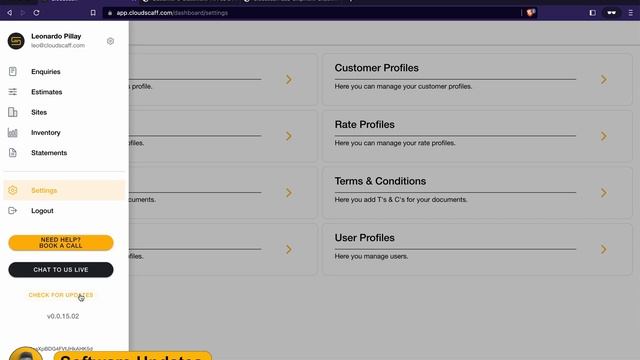Open the Enquiries sidebar icon
640x360 pixels.
[x=13, y=71]
